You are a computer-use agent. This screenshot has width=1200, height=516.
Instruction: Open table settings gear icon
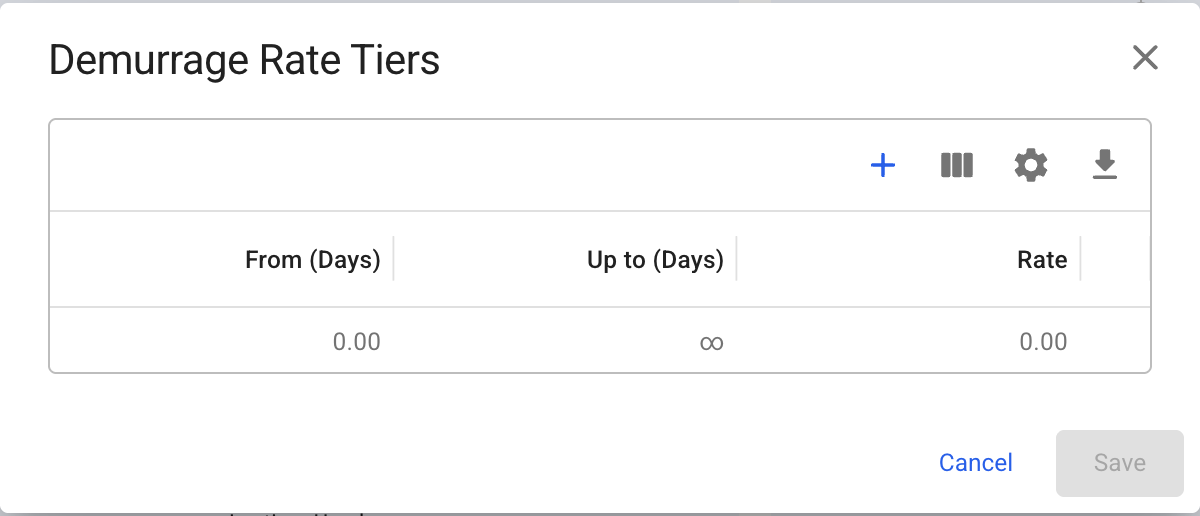pos(1031,165)
